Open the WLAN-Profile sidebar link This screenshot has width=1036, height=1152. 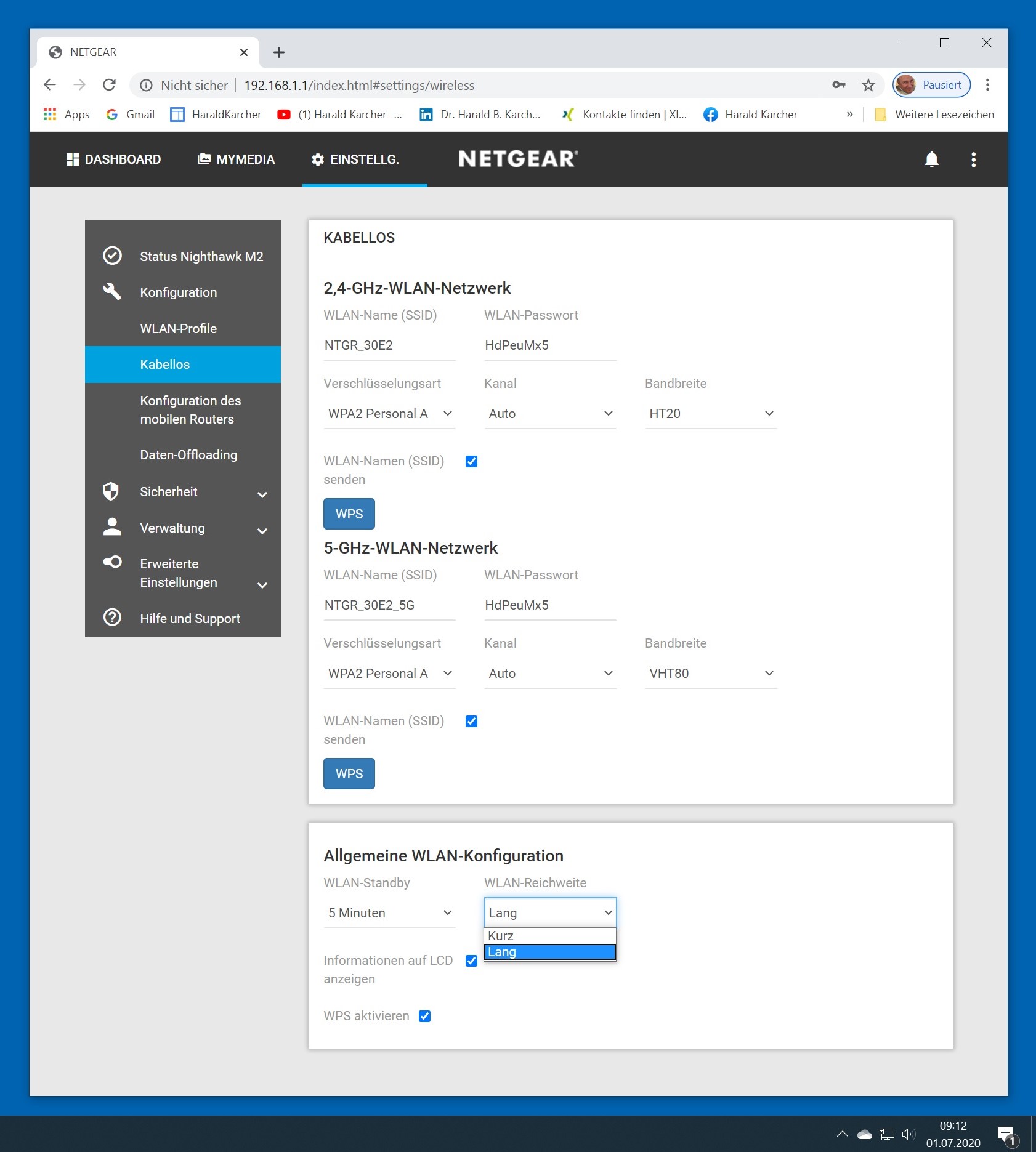[x=178, y=328]
